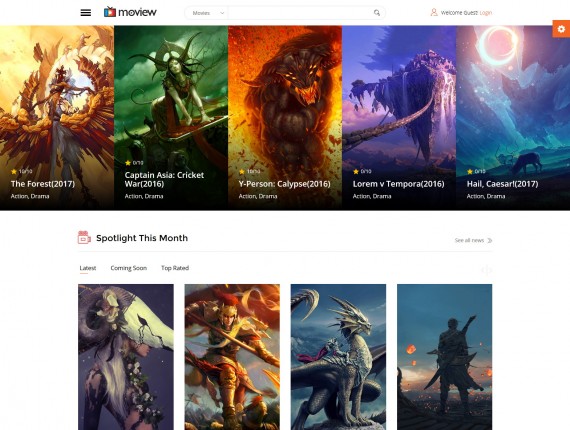This screenshot has width=570, height=430.
Task: Click the See all news chevron
Action: click(490, 240)
